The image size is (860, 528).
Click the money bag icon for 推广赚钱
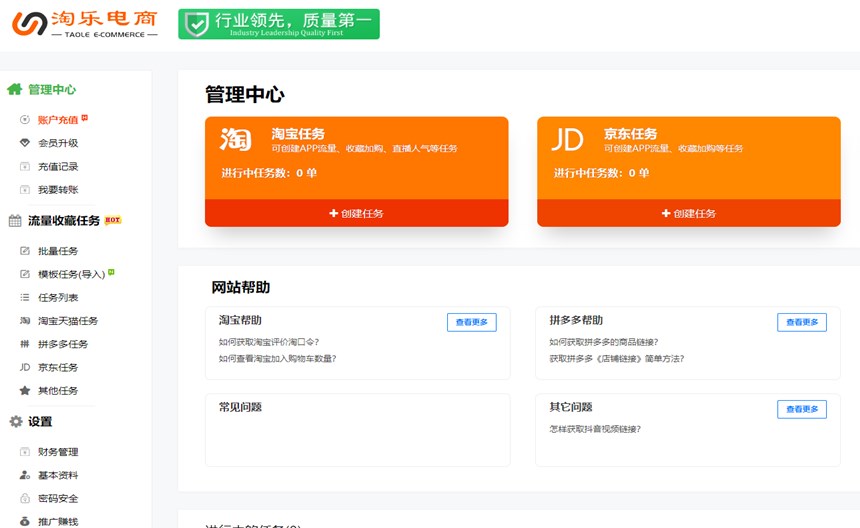[x=25, y=522]
